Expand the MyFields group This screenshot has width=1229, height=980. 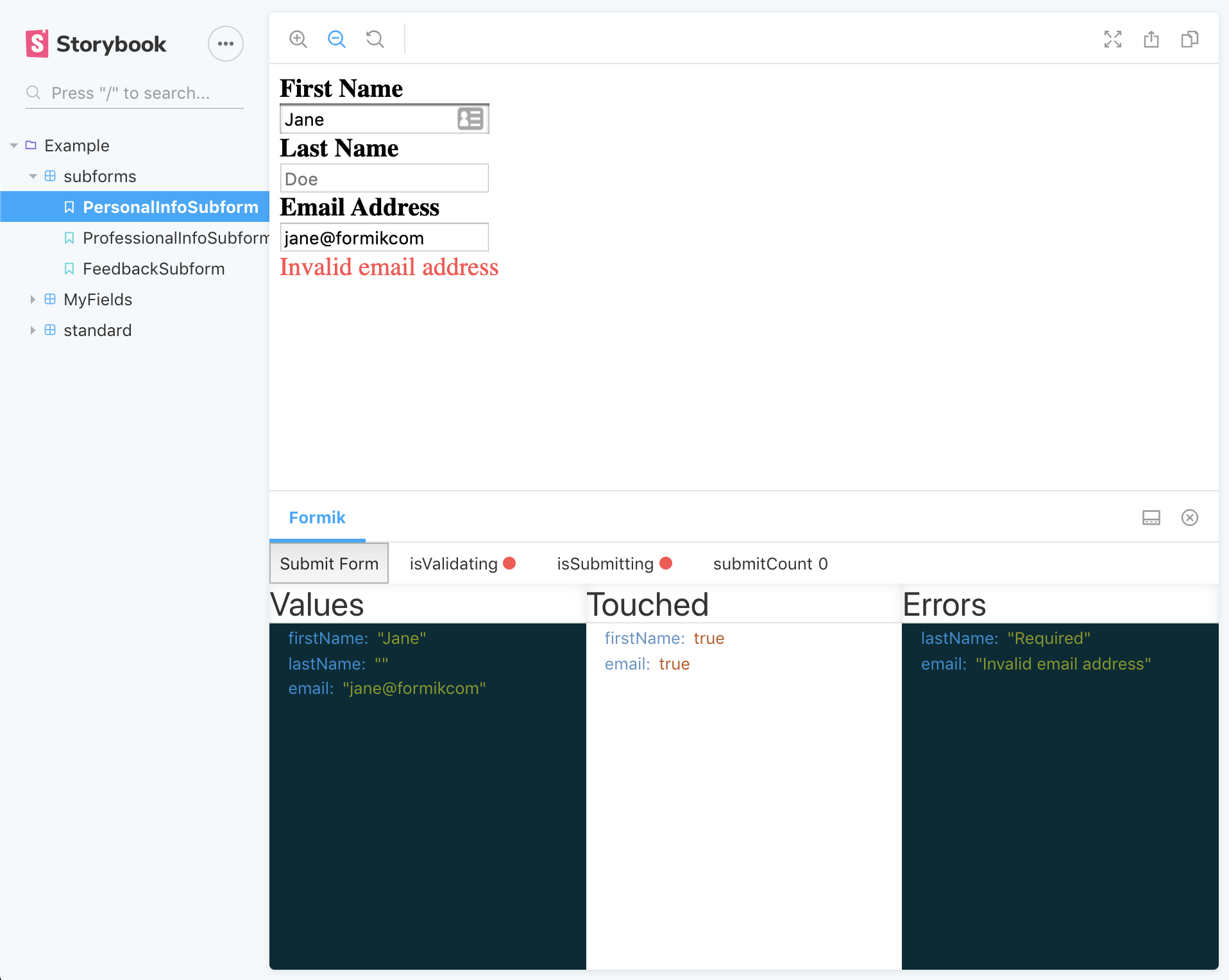tap(33, 300)
